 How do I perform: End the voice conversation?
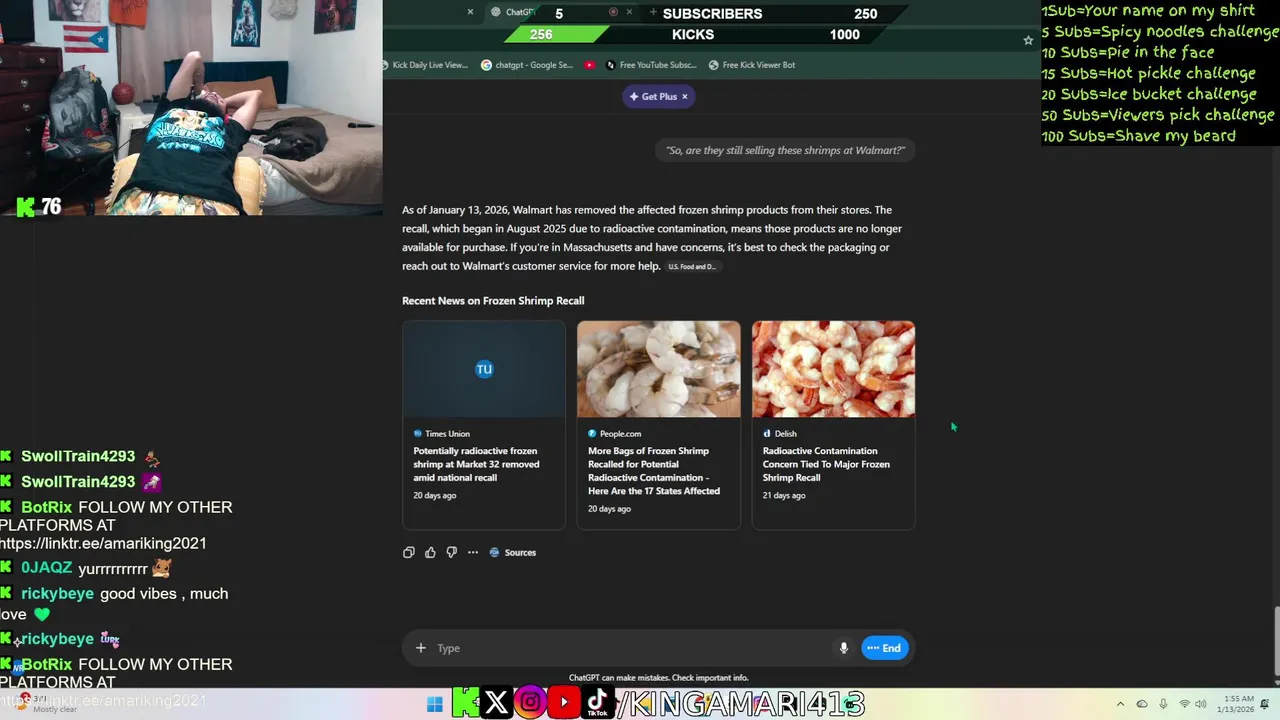(884, 648)
